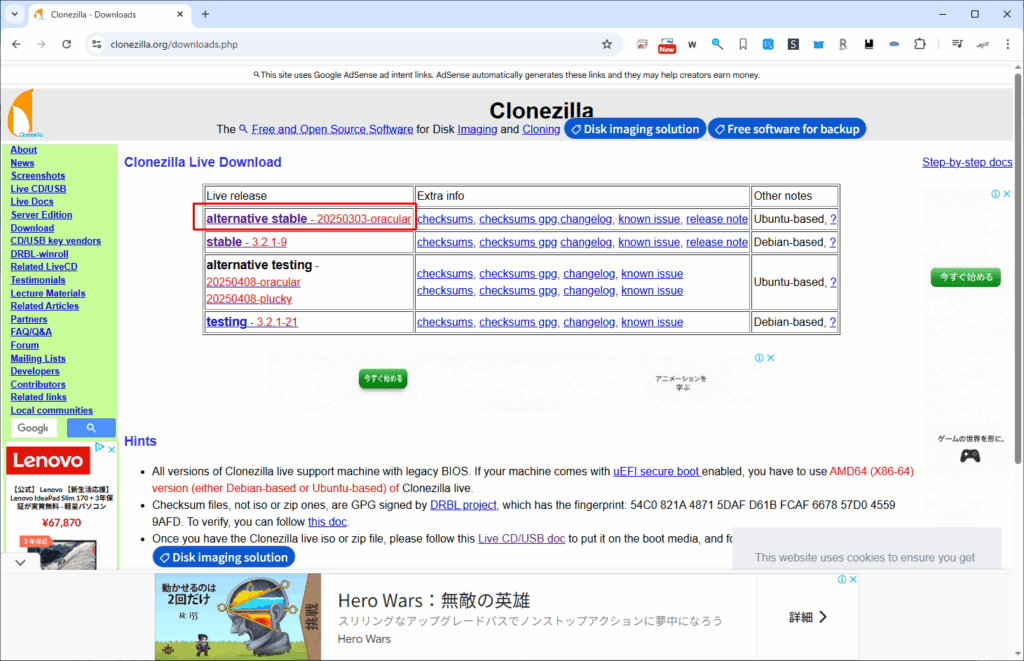Download alternative stable 20250303-oracular release

tap(308, 219)
